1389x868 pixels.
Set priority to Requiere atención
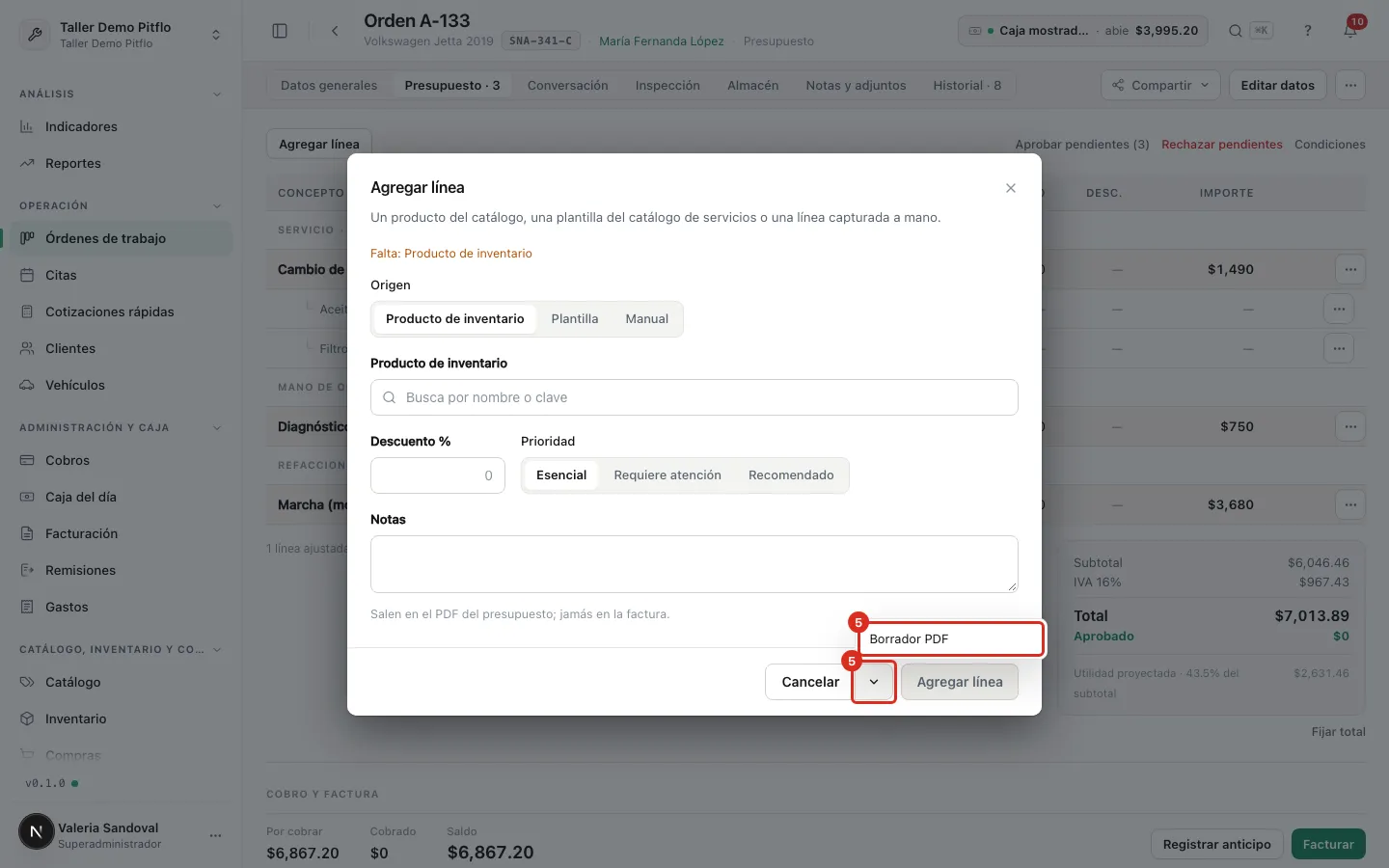[667, 475]
